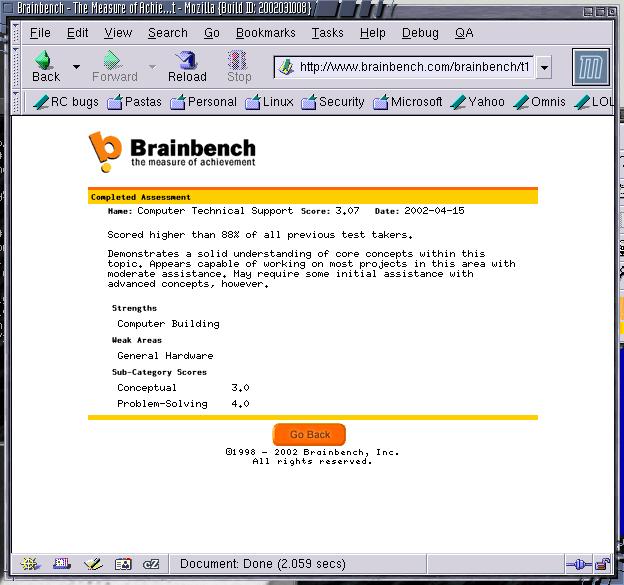
Task: Click the 'Completed Assessment' header text
Action: (x=140, y=197)
